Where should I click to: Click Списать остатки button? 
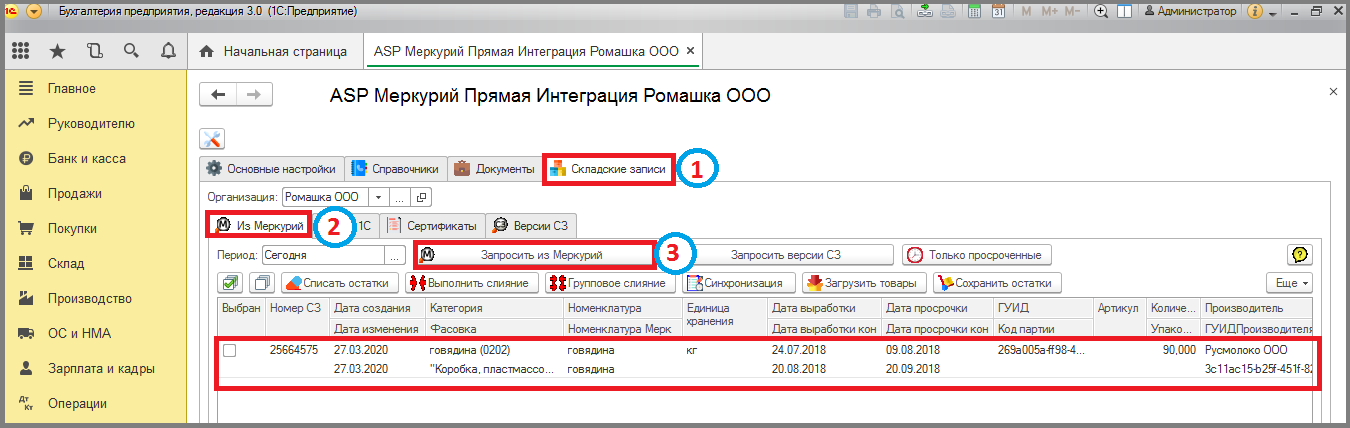[341, 283]
